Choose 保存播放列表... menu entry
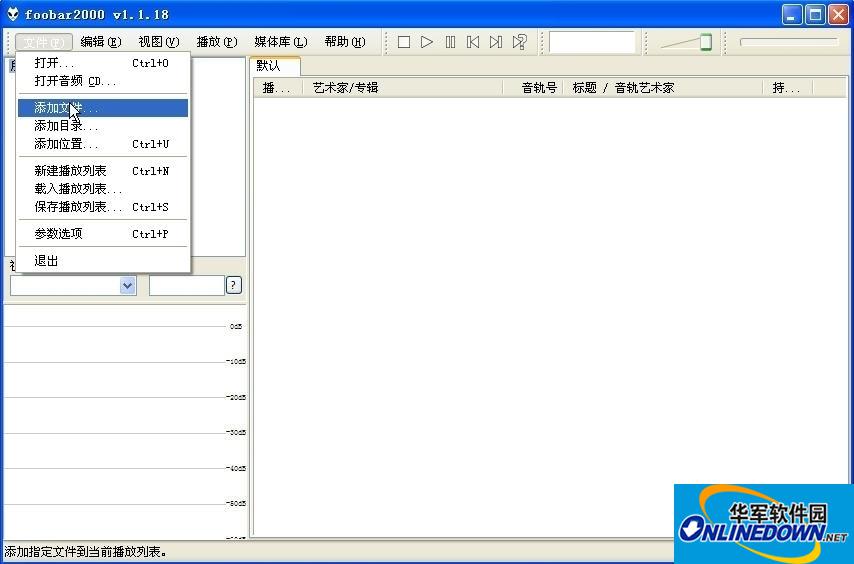This screenshot has width=854, height=564. point(103,207)
